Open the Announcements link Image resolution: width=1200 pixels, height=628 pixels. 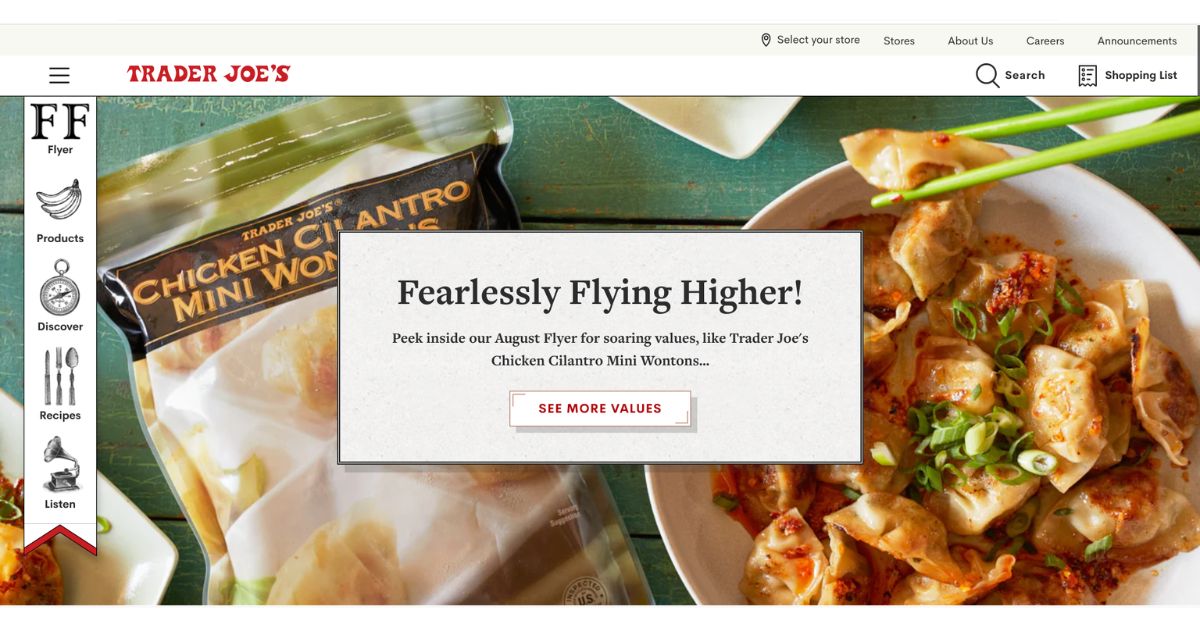pos(1137,41)
